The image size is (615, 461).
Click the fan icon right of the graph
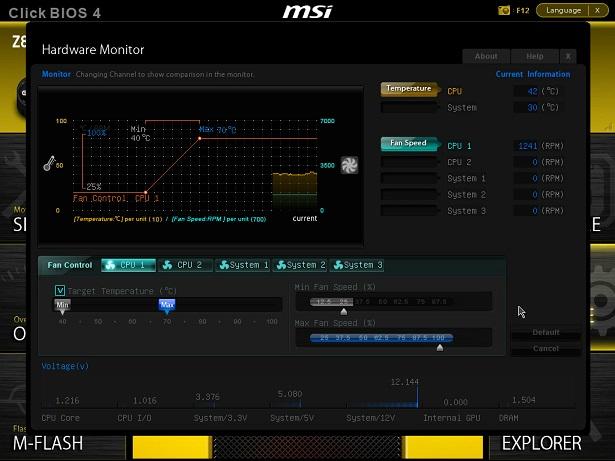click(x=349, y=165)
